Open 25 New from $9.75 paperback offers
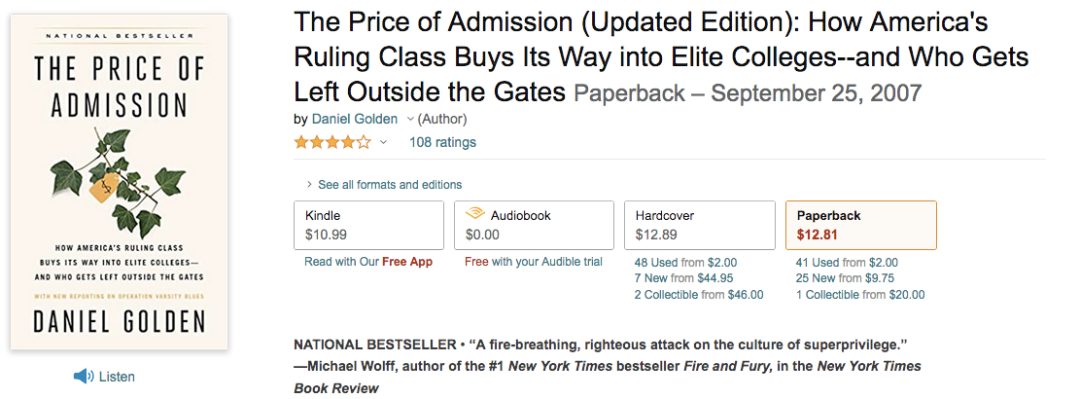Image resolution: width=1080 pixels, height=399 pixels. click(845, 278)
